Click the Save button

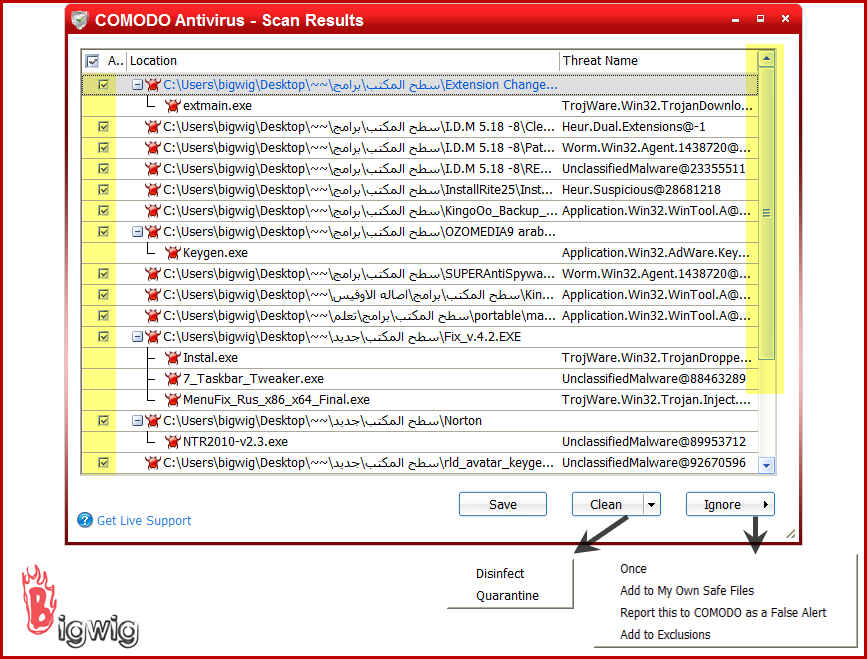502,505
